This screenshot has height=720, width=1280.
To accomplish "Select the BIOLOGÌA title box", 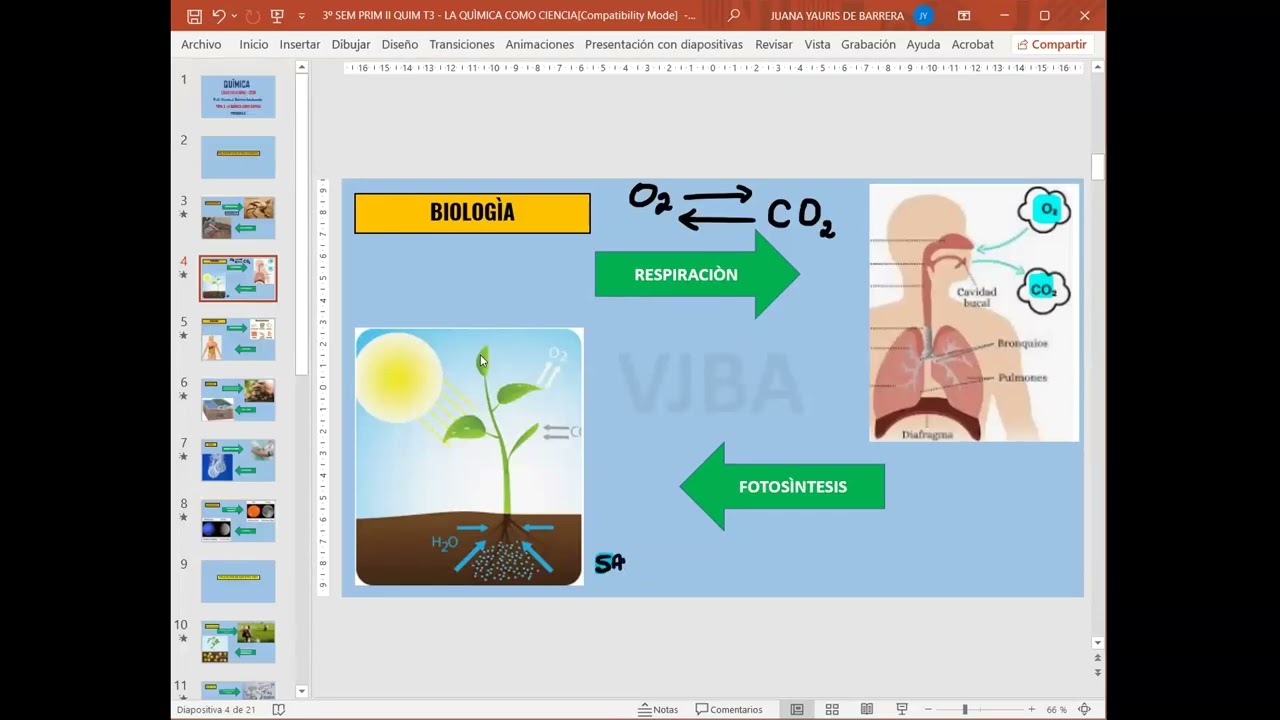I will click(472, 213).
